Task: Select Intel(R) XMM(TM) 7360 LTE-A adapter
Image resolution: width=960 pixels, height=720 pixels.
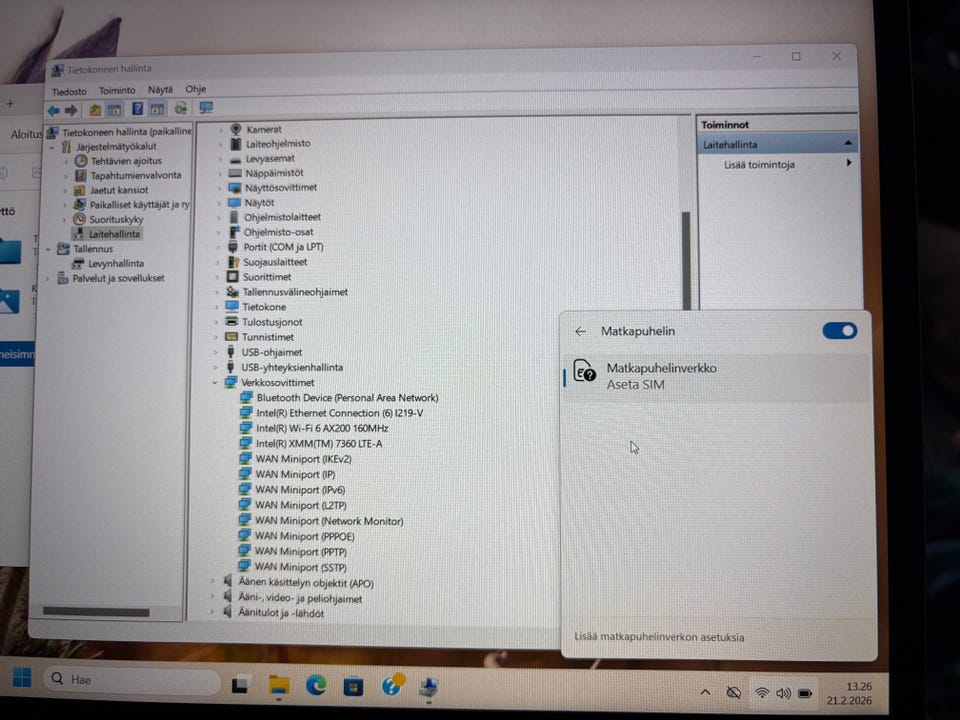Action: (318, 443)
